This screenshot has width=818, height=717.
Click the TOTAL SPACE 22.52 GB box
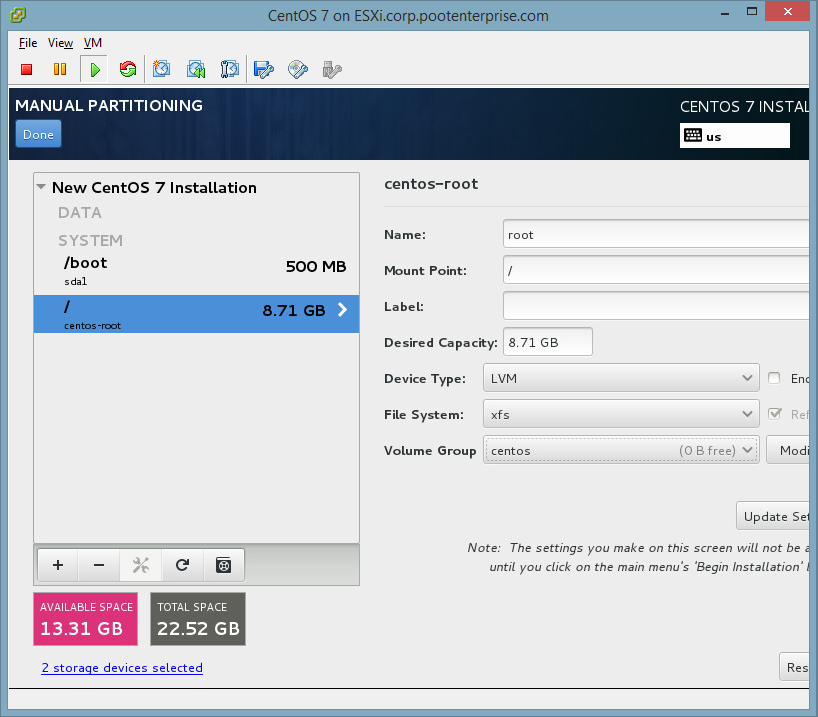(x=198, y=619)
